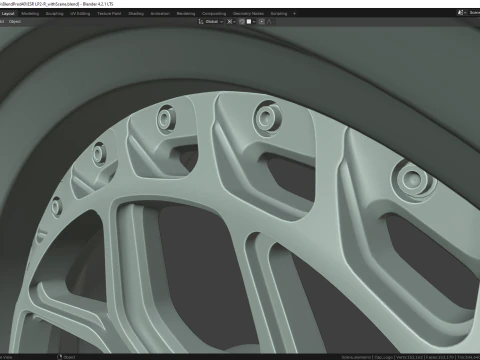The height and width of the screenshot is (360, 480).
Task: Select the Layout workspace tab
Action: [8, 14]
